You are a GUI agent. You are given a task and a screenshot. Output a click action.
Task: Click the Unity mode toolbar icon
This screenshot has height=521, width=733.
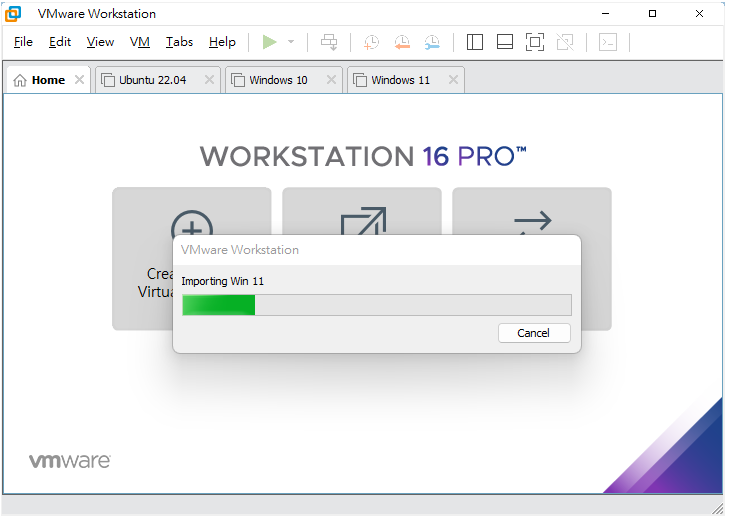tap(565, 42)
